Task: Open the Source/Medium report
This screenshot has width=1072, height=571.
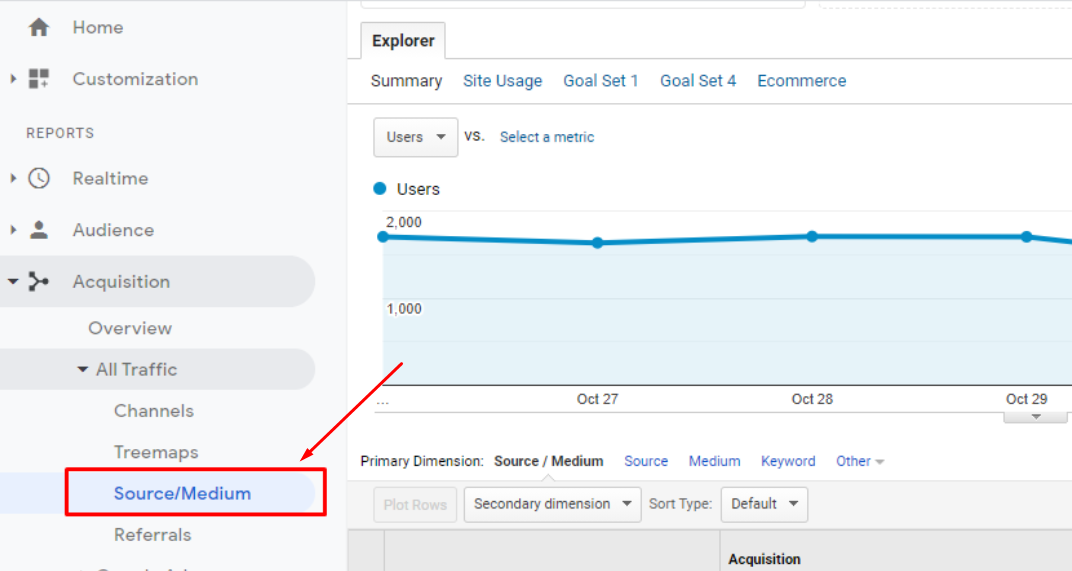Action: [183, 493]
